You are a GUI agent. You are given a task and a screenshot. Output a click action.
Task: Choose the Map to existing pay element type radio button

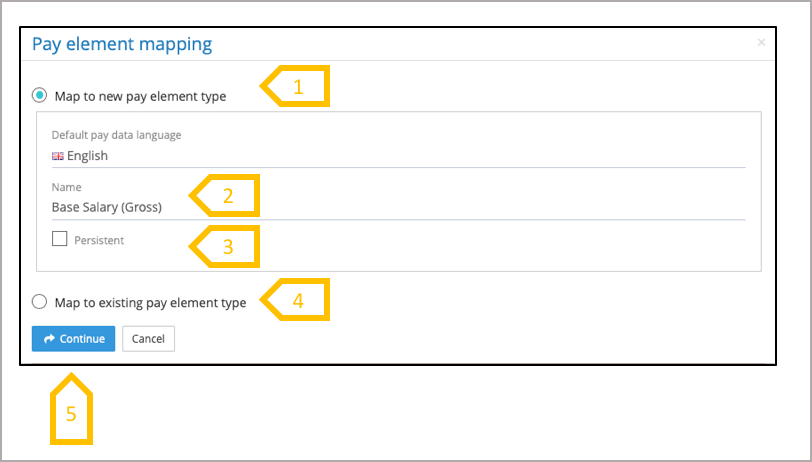(40, 302)
